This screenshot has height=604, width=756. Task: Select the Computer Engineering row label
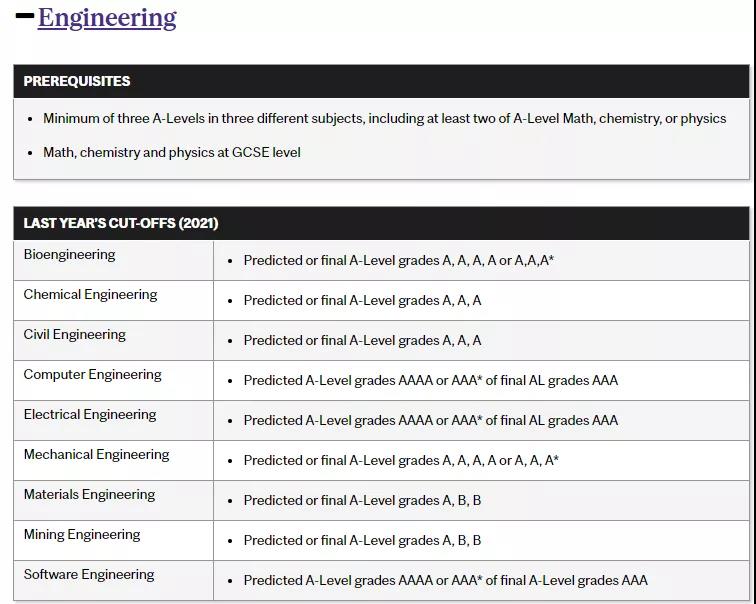tap(92, 375)
